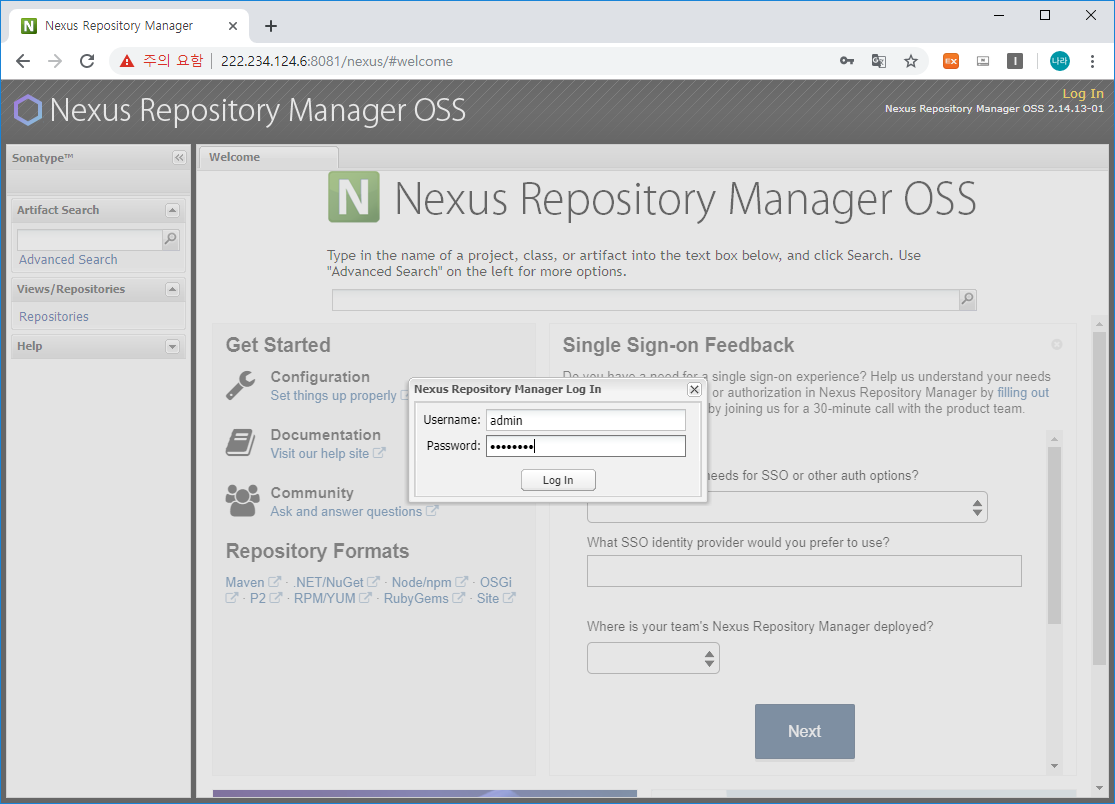Open the .NET/NuGet format link

coord(329,582)
